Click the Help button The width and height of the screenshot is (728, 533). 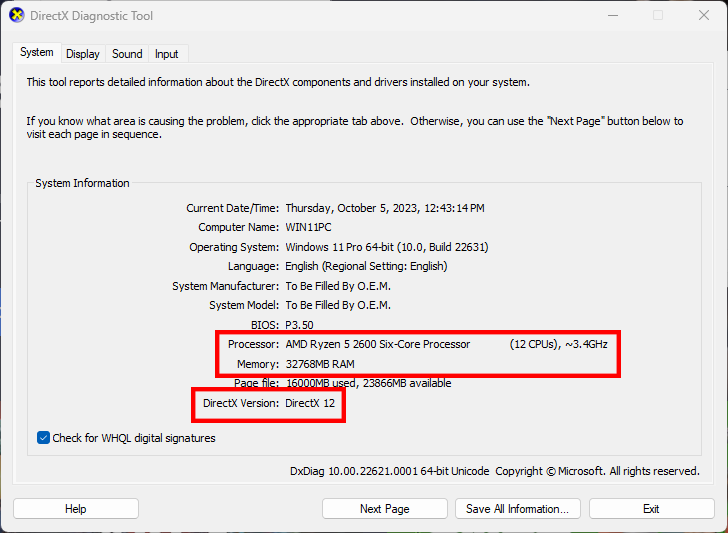point(76,509)
